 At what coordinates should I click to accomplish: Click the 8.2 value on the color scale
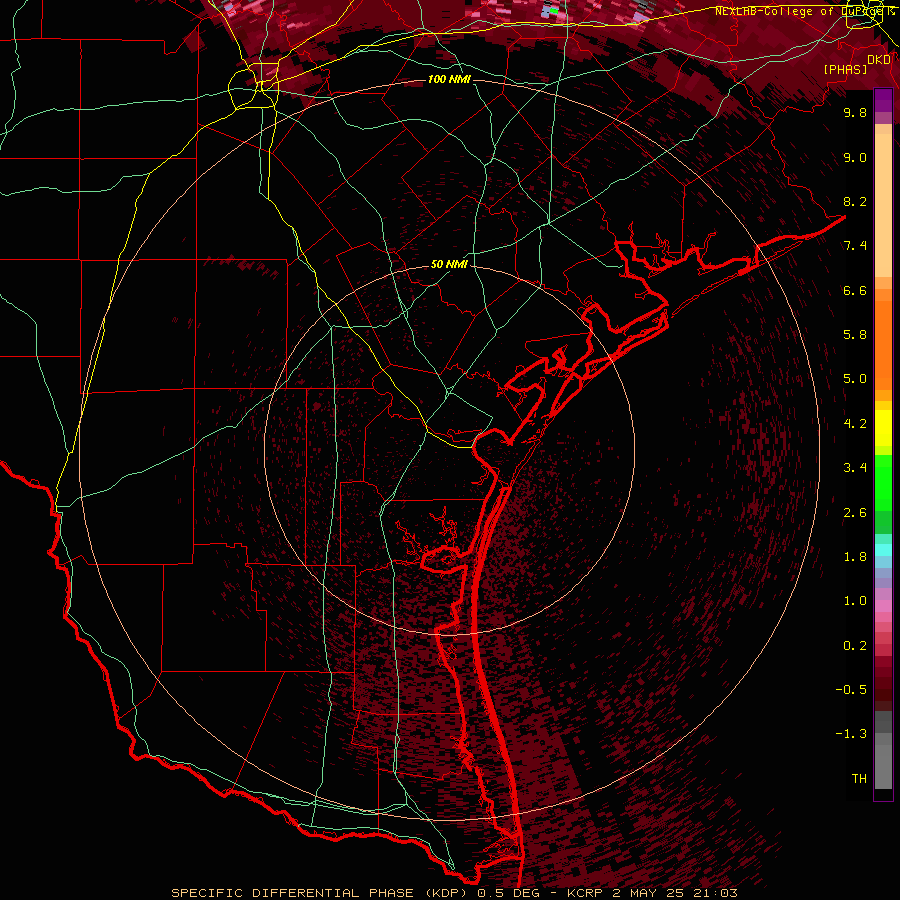[x=855, y=201]
